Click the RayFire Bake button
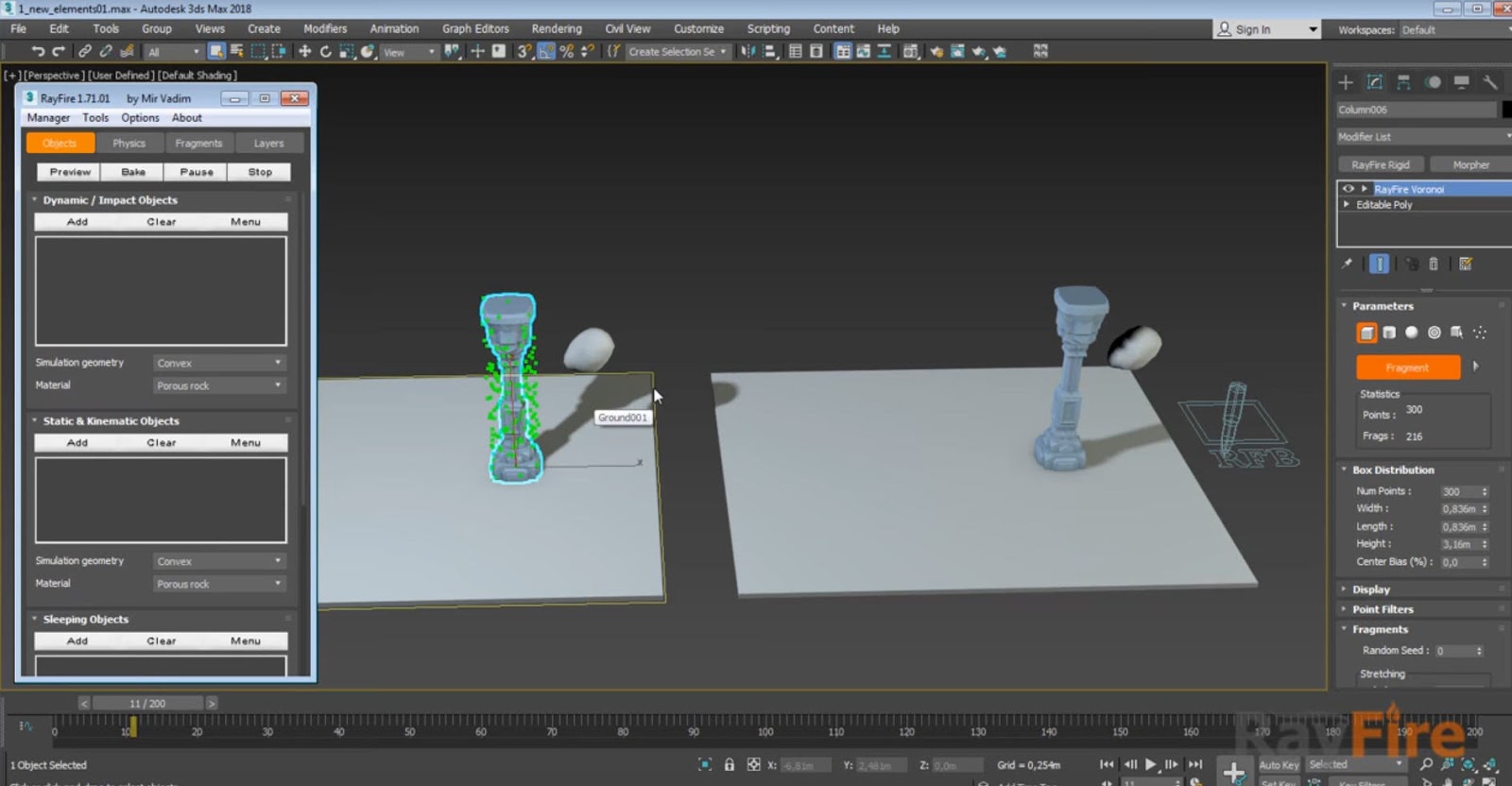Image resolution: width=1512 pixels, height=786 pixels. click(x=133, y=172)
